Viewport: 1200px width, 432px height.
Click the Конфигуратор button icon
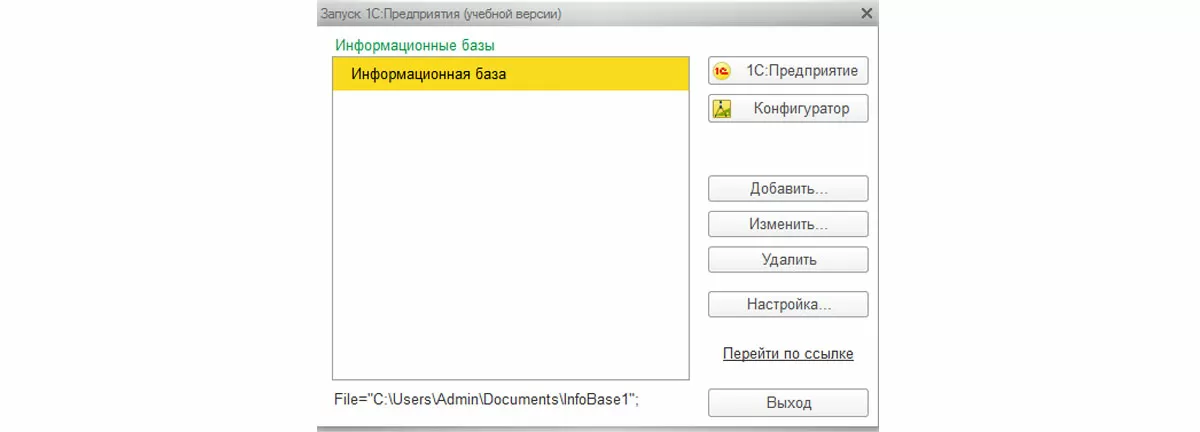[723, 109]
